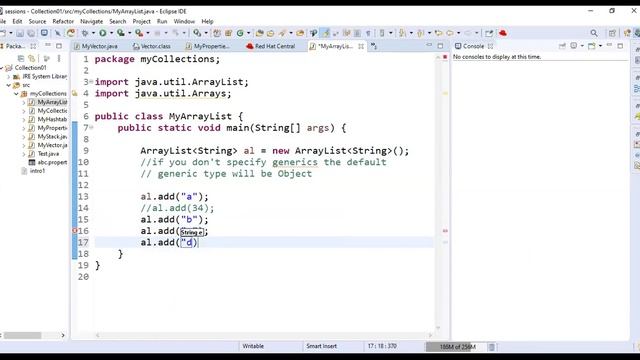640x360 pixels.
Task: Click the String e parameter hint box
Action: tap(192, 232)
